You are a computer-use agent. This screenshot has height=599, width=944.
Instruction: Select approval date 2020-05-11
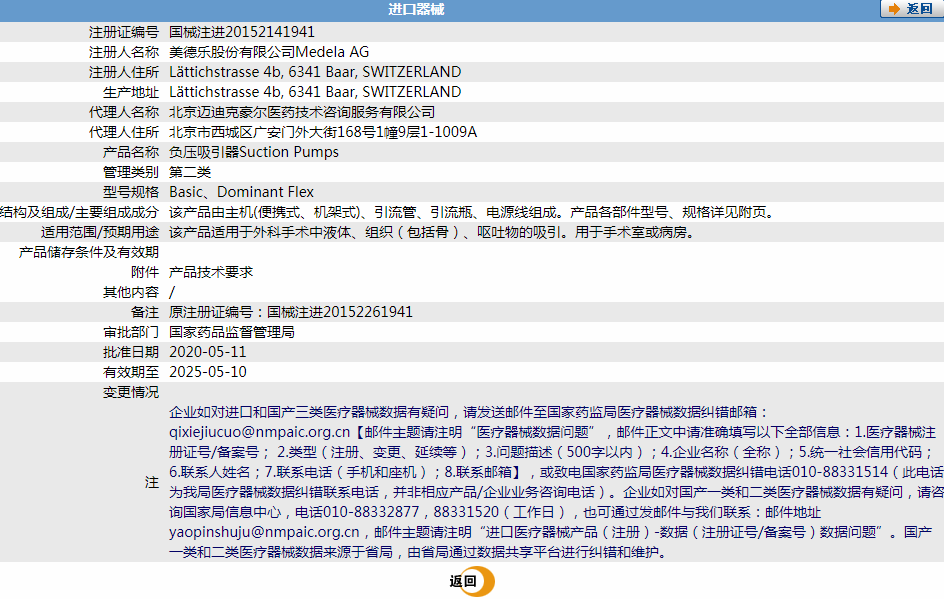(208, 352)
